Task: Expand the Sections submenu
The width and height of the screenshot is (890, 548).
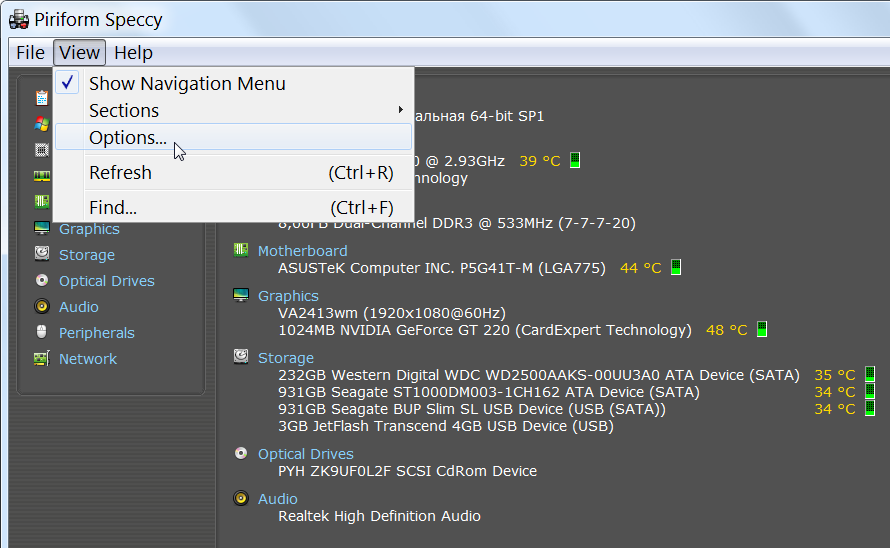Action: (x=233, y=110)
